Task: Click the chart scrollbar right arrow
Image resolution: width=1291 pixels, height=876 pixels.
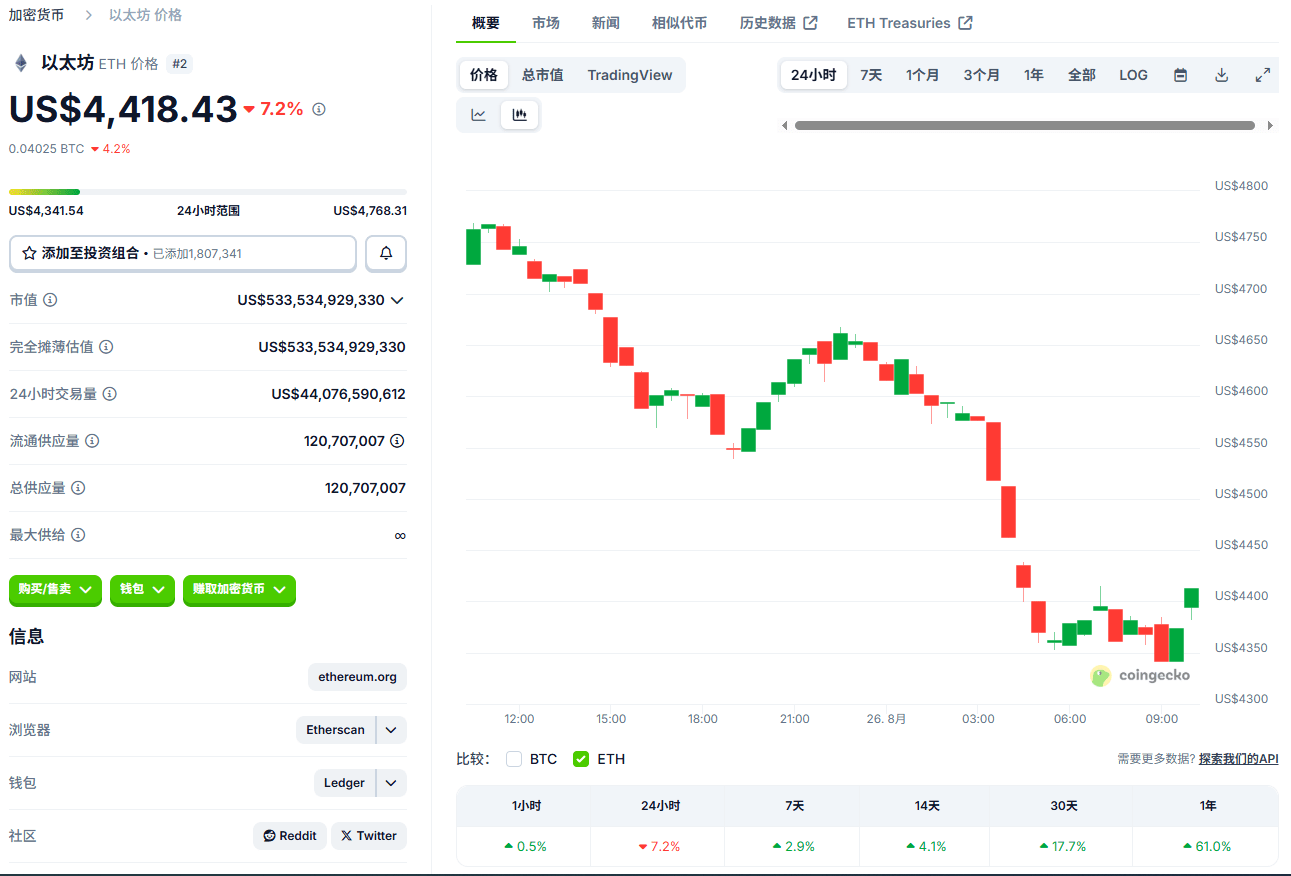Action: click(x=1270, y=126)
